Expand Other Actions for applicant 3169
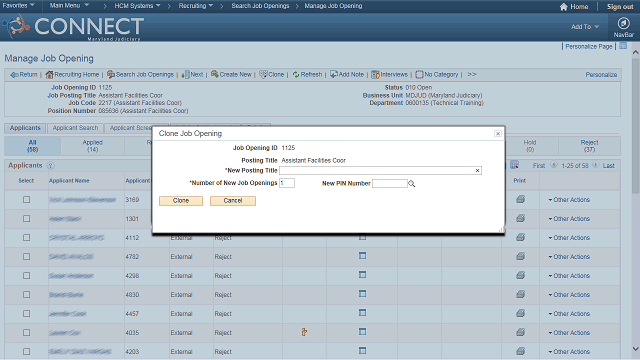Screen dimensions: 640x360 (569, 200)
